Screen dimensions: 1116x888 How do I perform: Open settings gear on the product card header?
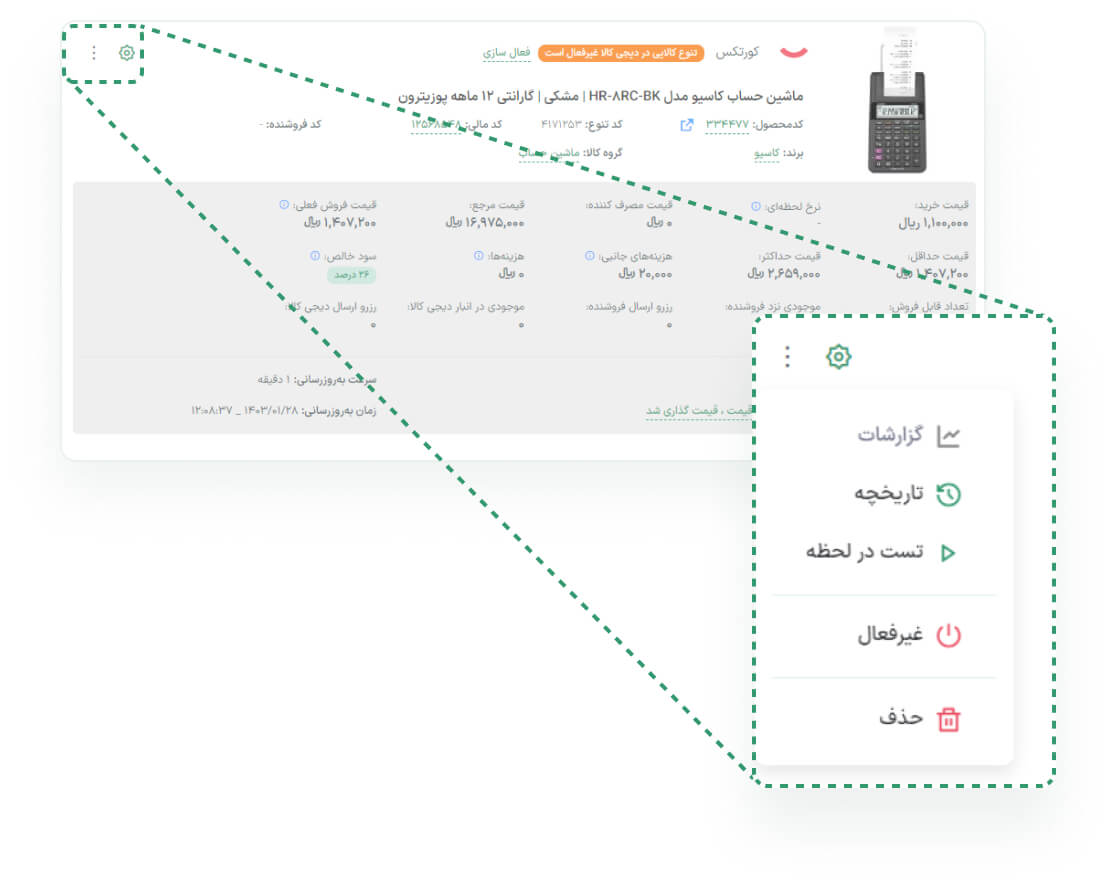tap(127, 53)
